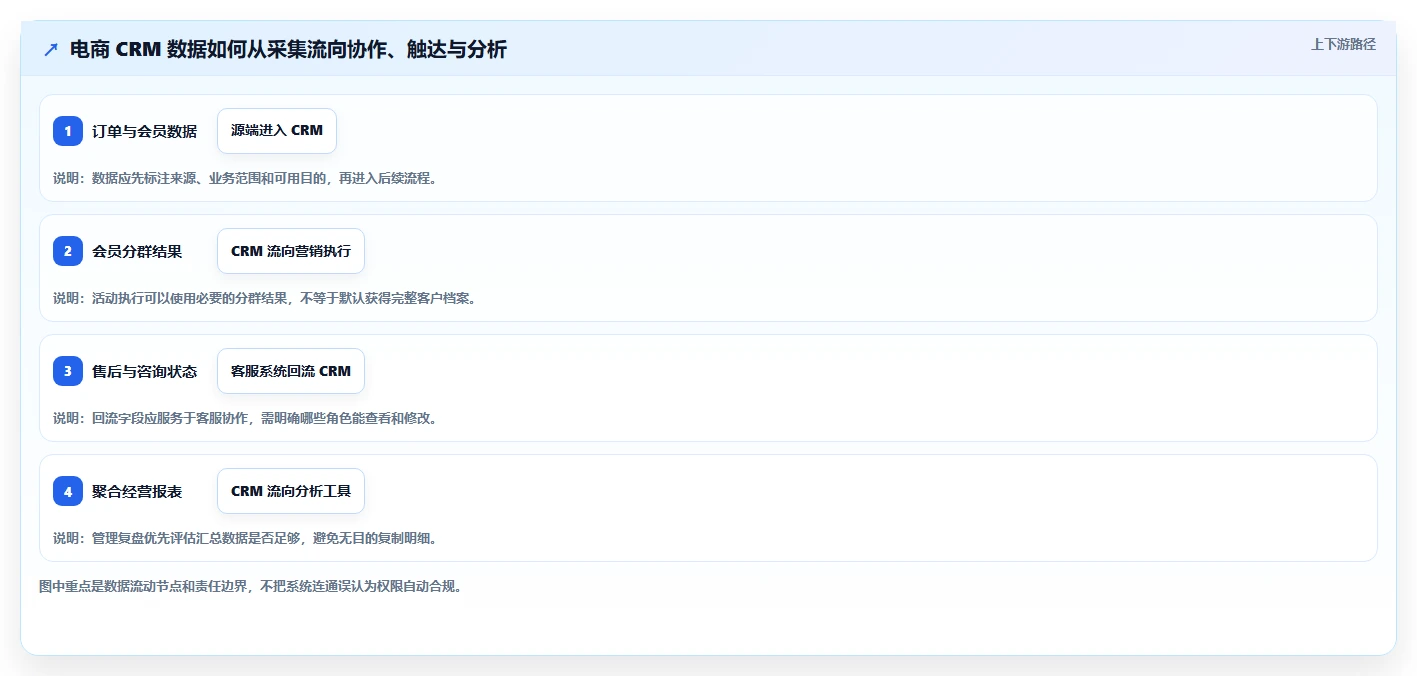
Task: Click the 源端进入 CRM chip
Action: pyautogui.click(x=277, y=131)
